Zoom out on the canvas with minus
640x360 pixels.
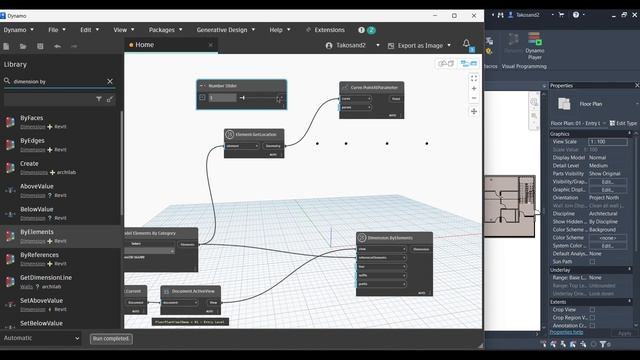[474, 98]
